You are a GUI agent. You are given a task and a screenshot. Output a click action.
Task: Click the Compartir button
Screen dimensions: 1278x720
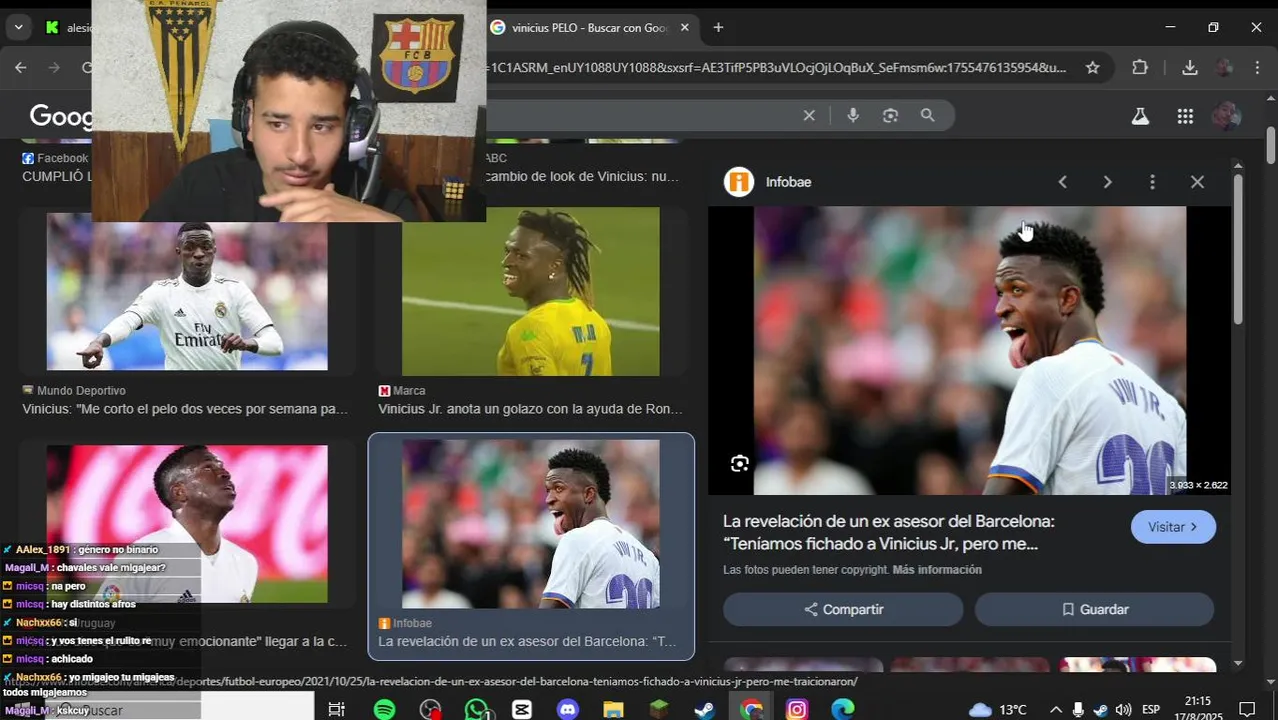click(x=843, y=609)
